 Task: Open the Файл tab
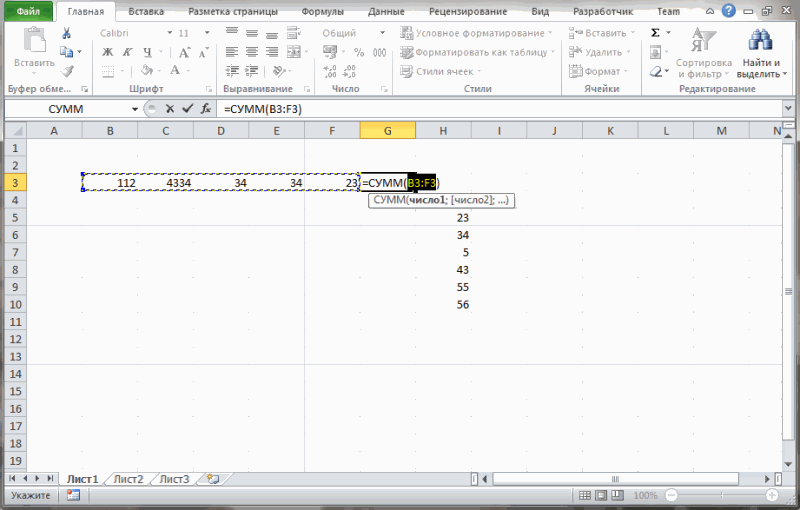(x=29, y=11)
